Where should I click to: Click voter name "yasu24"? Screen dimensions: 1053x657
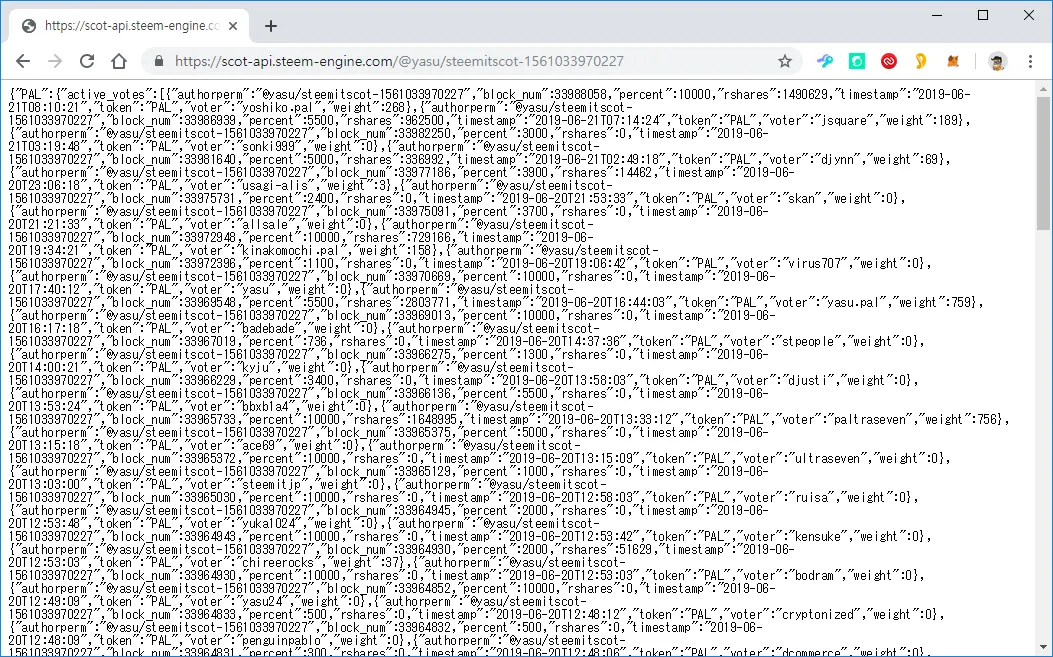[x=261, y=601]
